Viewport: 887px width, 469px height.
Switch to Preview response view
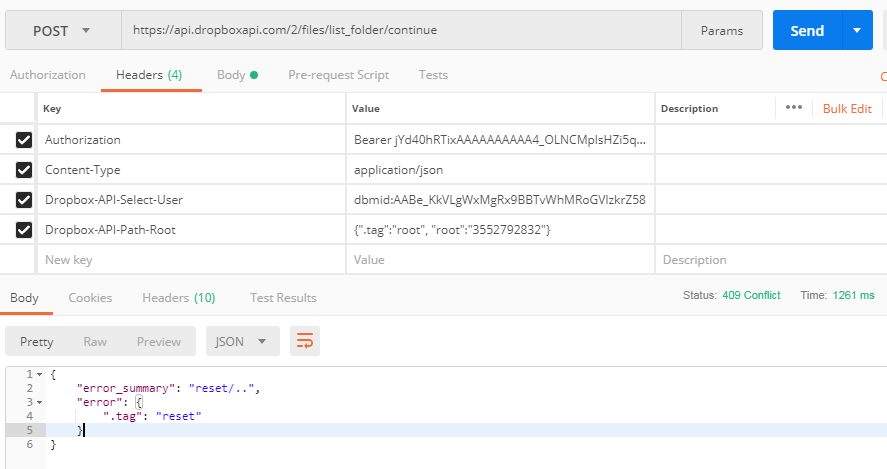(x=159, y=341)
